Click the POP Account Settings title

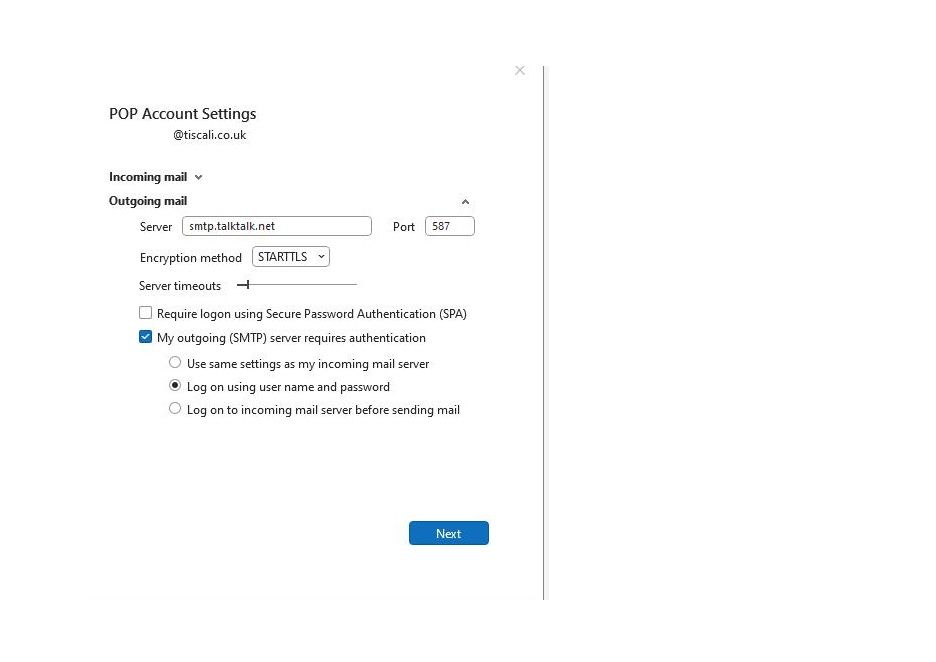click(182, 114)
